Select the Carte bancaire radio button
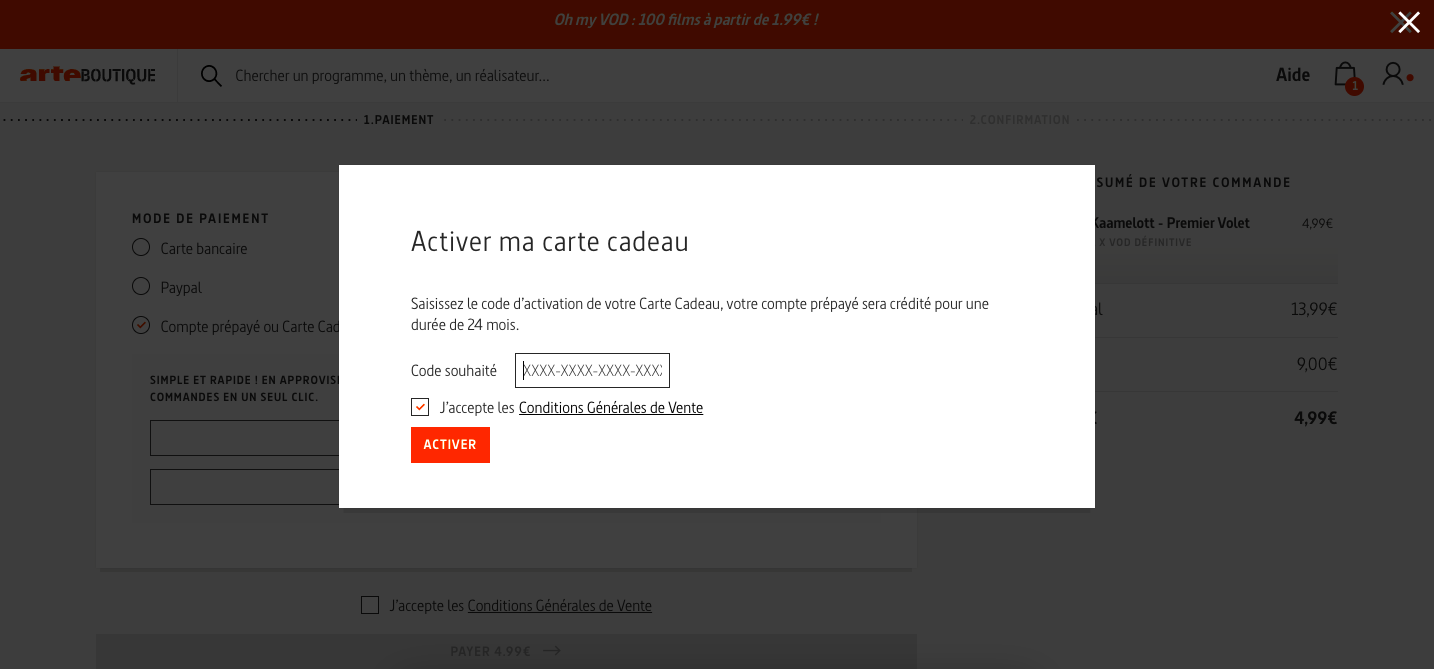1434x669 pixels. pyautogui.click(x=141, y=248)
